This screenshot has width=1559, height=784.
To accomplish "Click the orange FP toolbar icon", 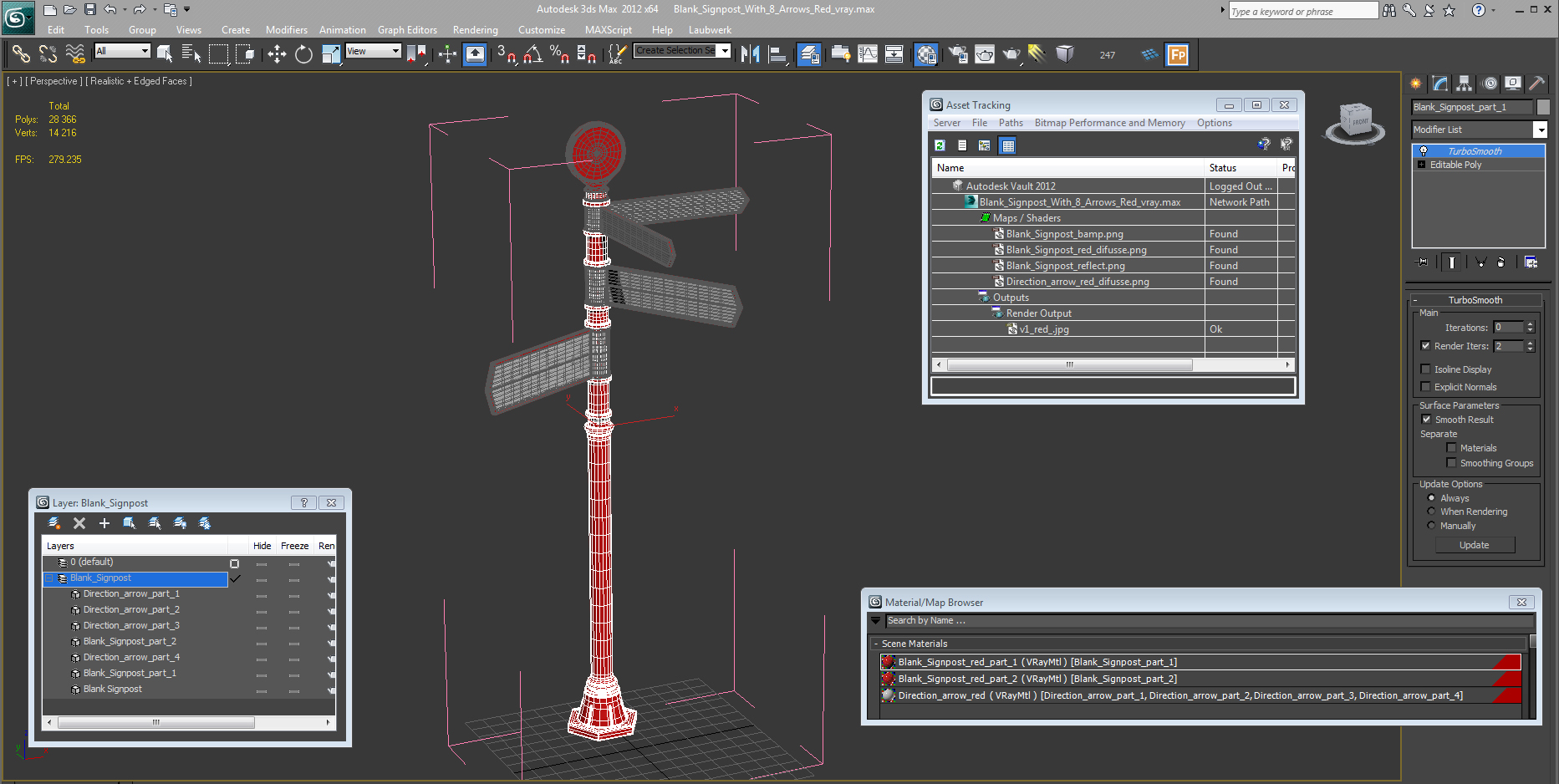I will click(x=1177, y=54).
